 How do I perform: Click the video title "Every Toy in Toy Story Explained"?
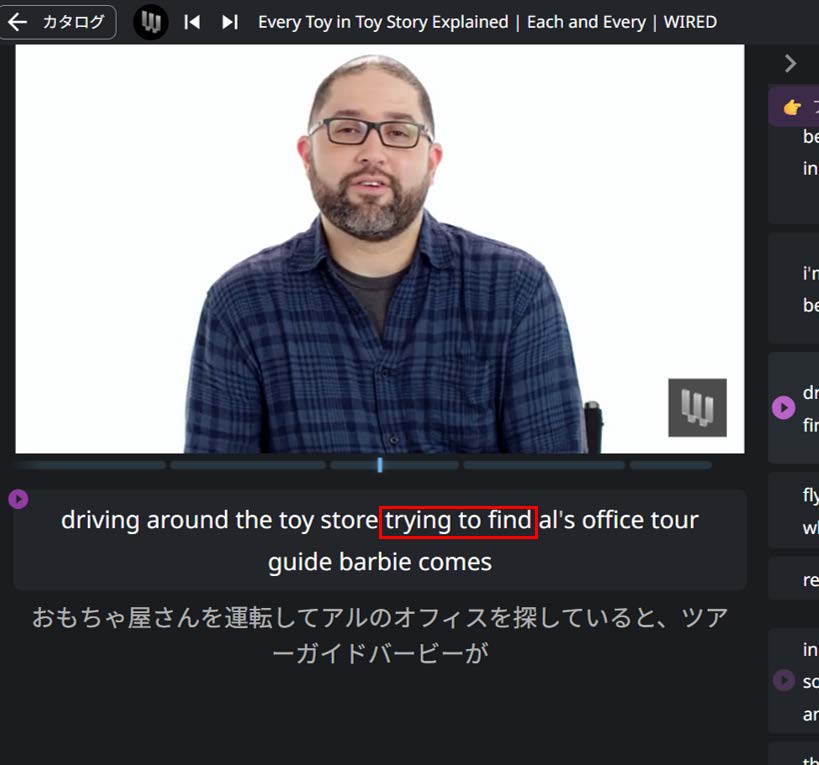383,22
